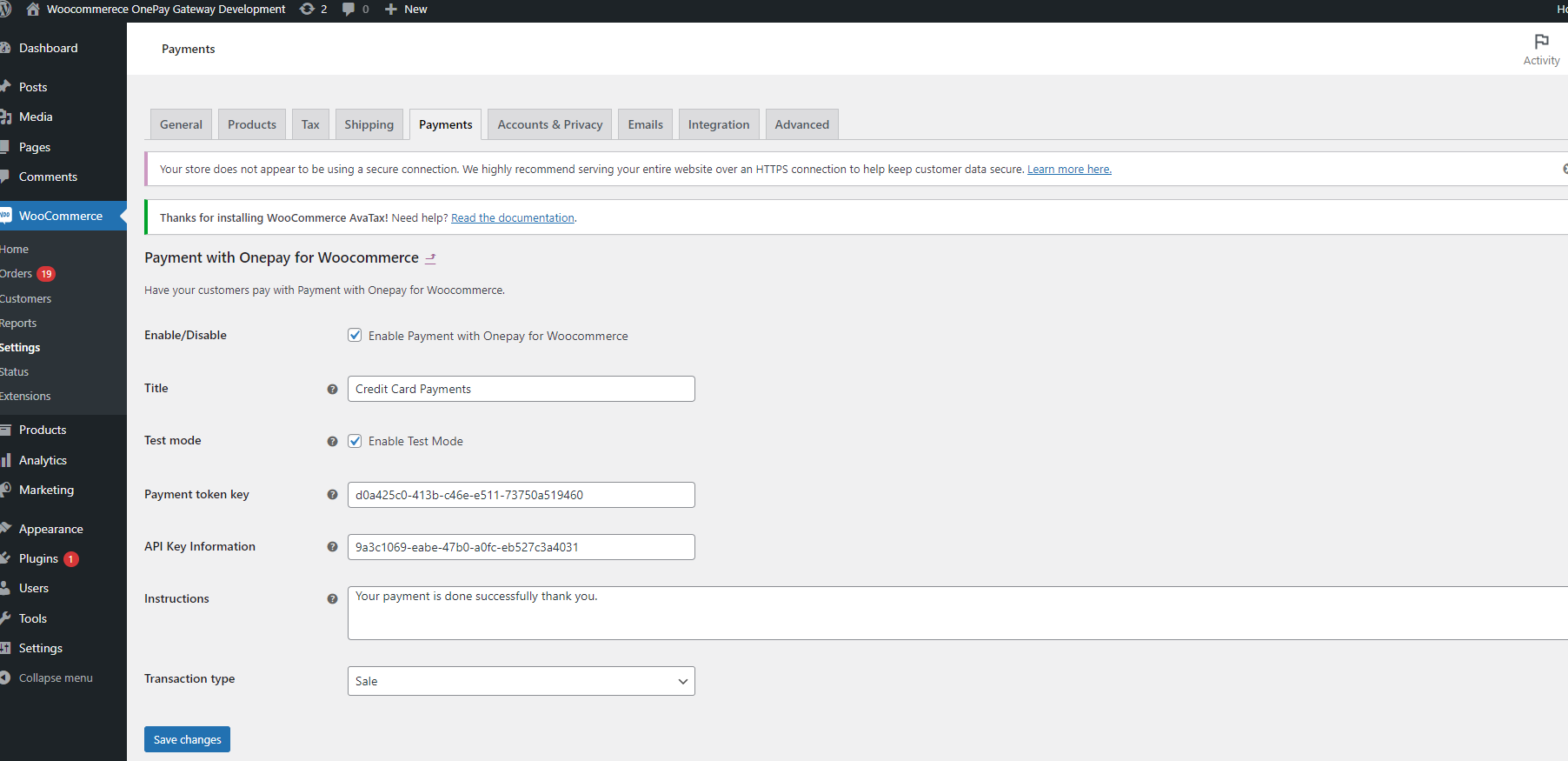Click the help icon beside Title

pos(332,389)
